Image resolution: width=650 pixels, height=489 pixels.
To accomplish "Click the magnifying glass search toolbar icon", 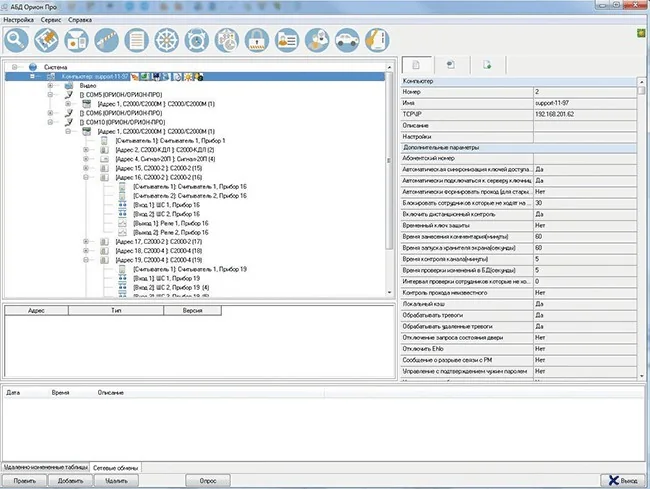I will [x=16, y=40].
